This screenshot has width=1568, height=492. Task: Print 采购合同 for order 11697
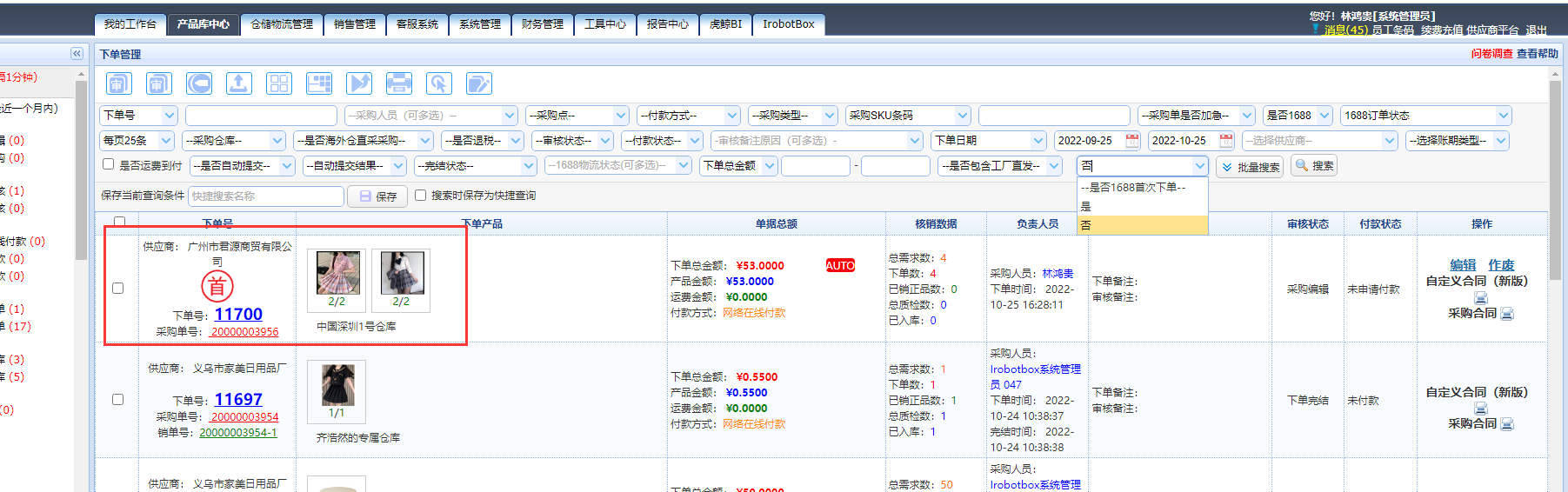[1507, 424]
